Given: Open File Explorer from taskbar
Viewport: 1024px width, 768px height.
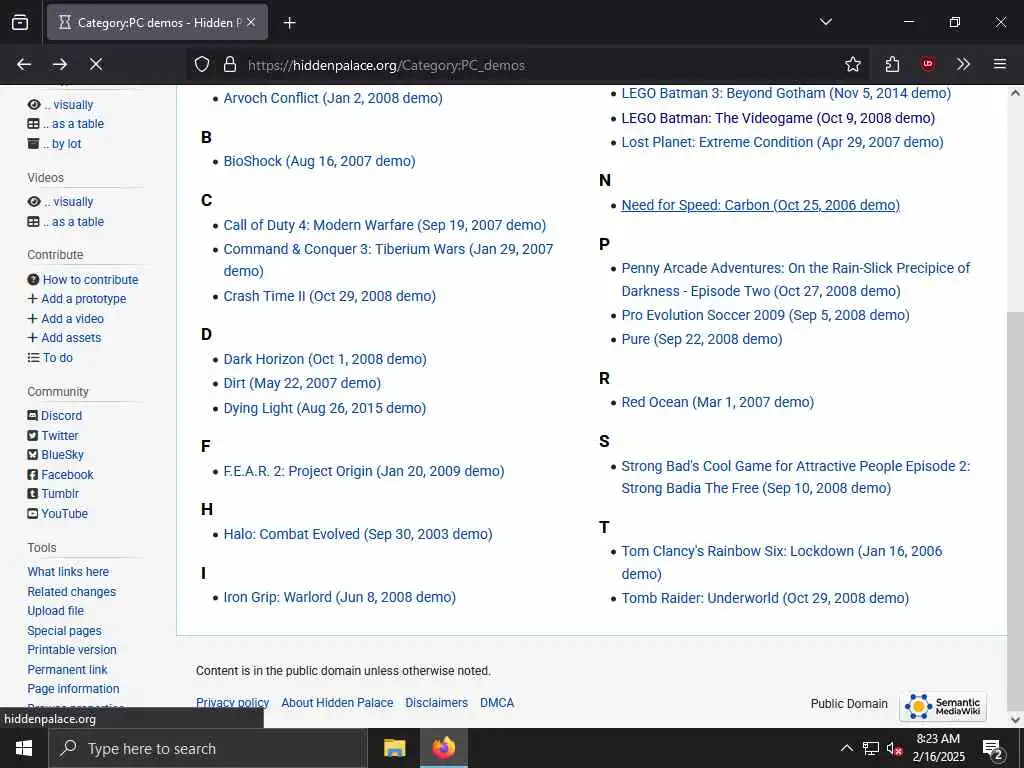Looking at the screenshot, I should (x=394, y=748).
